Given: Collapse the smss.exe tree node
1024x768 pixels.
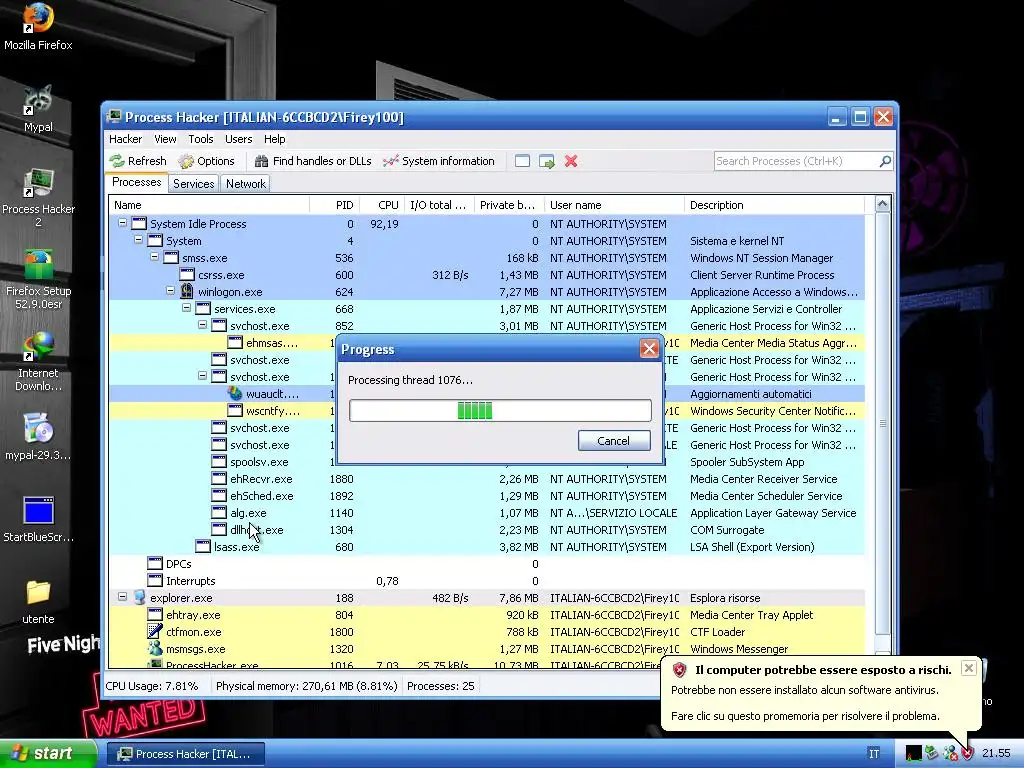Looking at the screenshot, I should coord(155,257).
